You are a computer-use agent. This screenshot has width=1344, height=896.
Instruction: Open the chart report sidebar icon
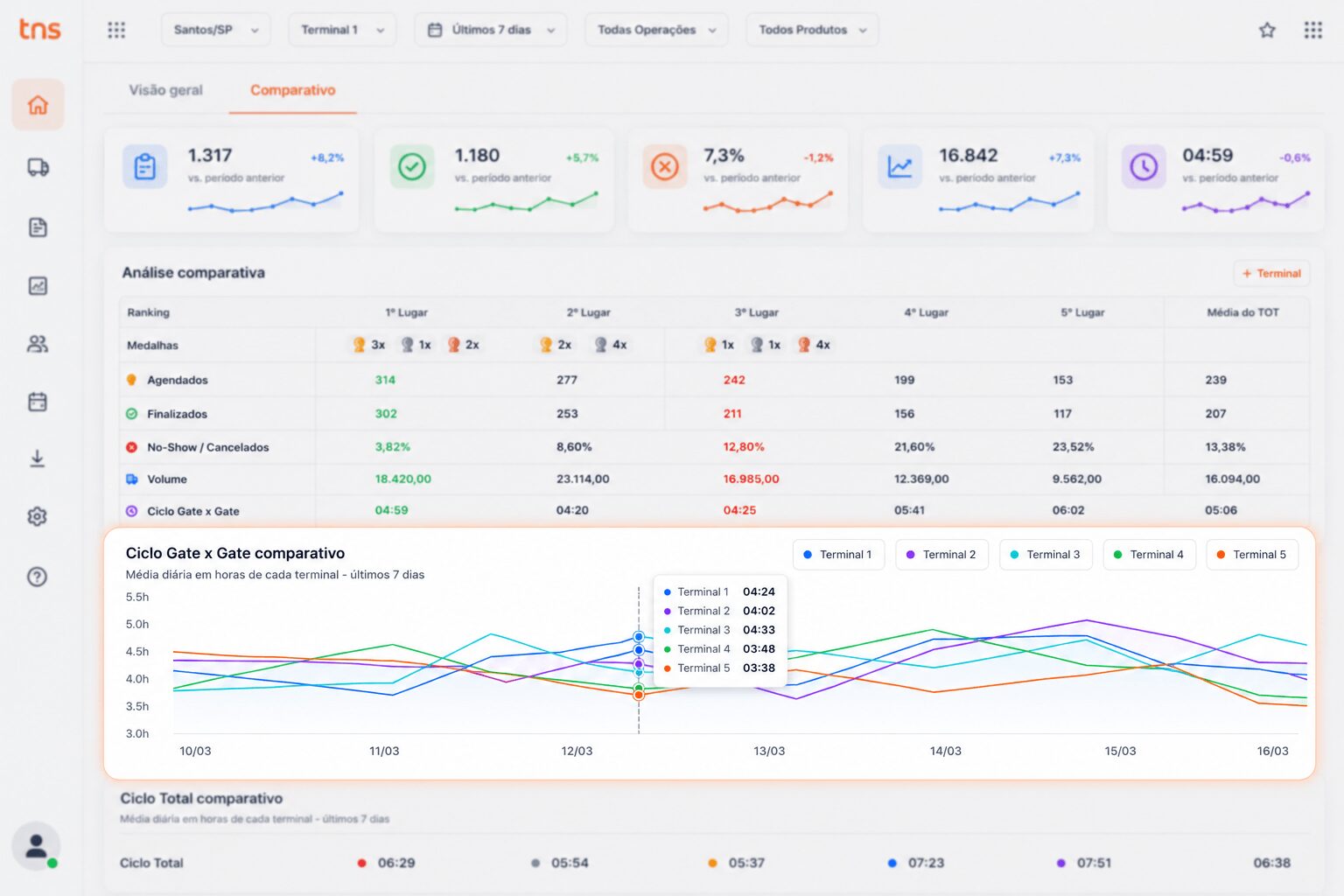coord(38,286)
